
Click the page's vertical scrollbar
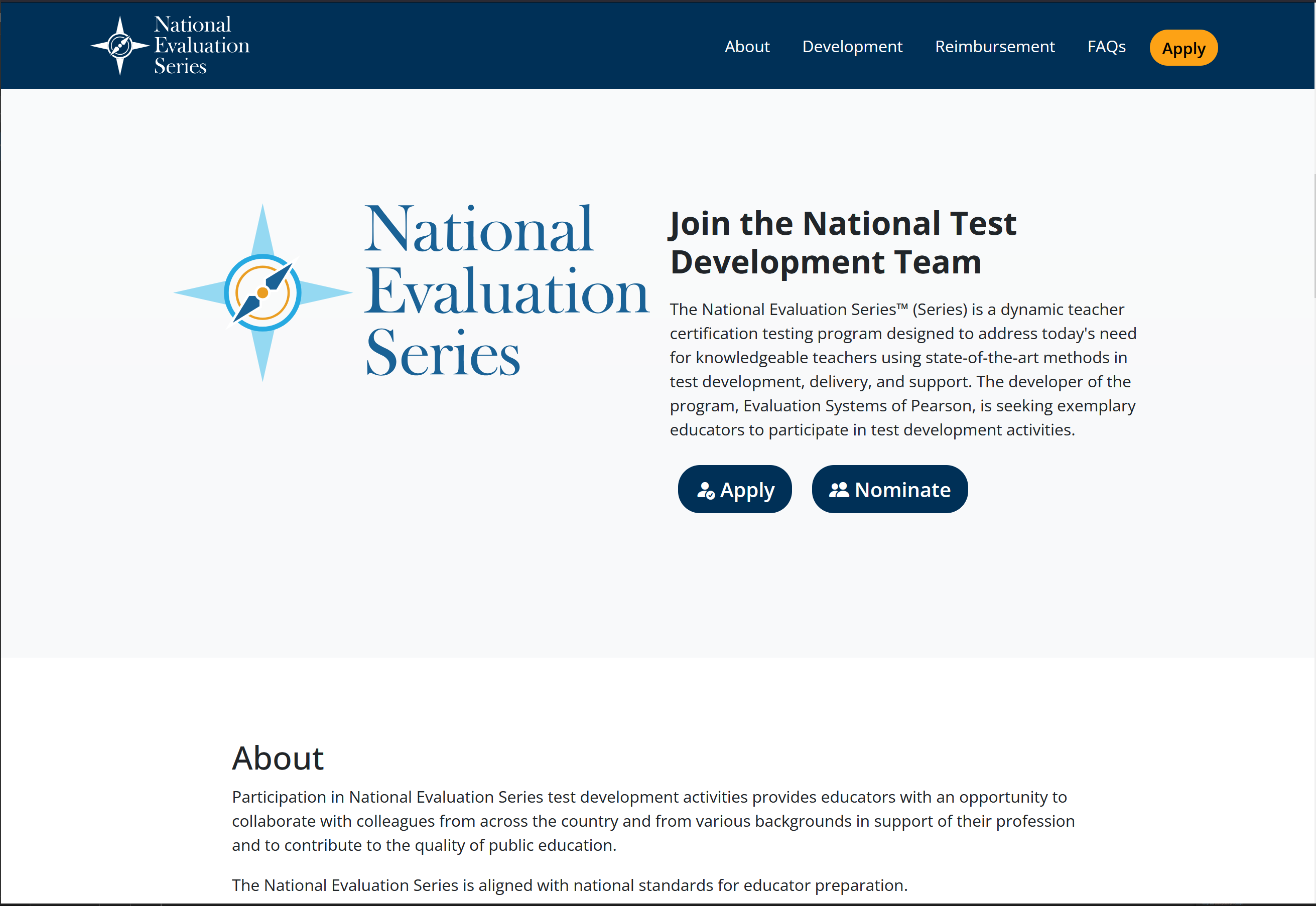pyautogui.click(x=1314, y=236)
